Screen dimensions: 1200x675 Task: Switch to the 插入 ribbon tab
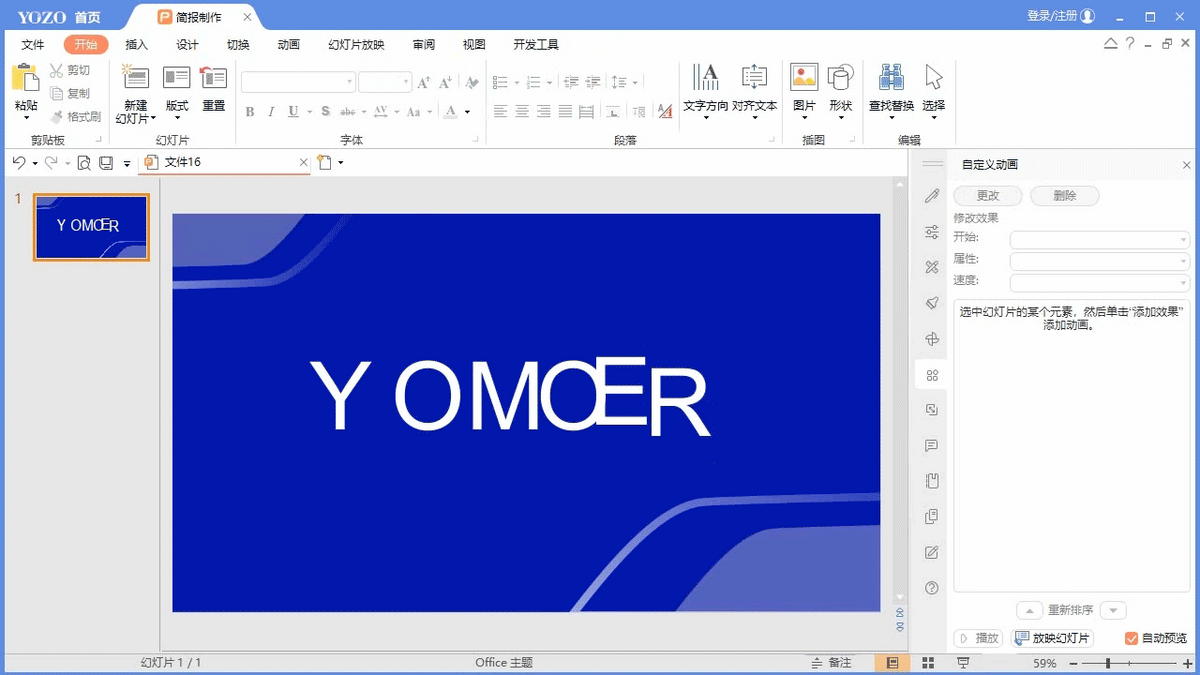click(x=136, y=45)
